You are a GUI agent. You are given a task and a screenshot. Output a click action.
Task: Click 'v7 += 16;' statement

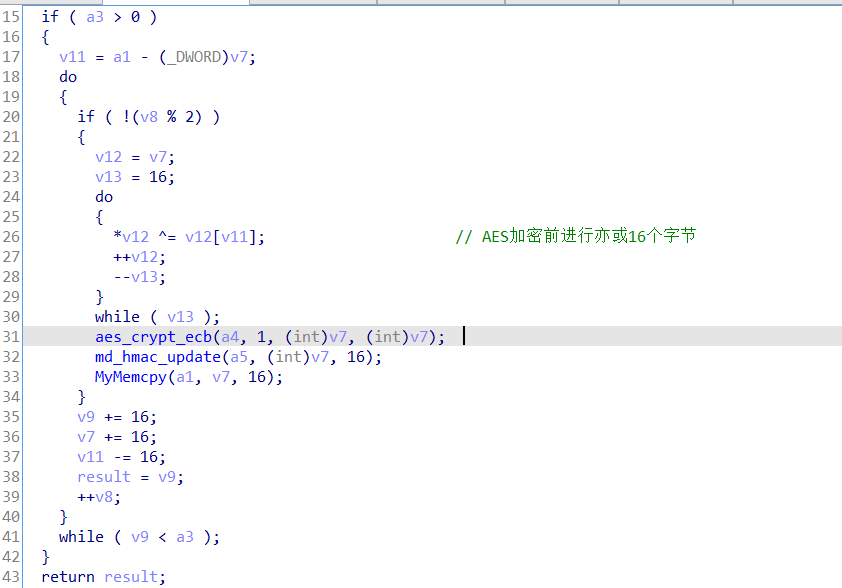click(117, 437)
